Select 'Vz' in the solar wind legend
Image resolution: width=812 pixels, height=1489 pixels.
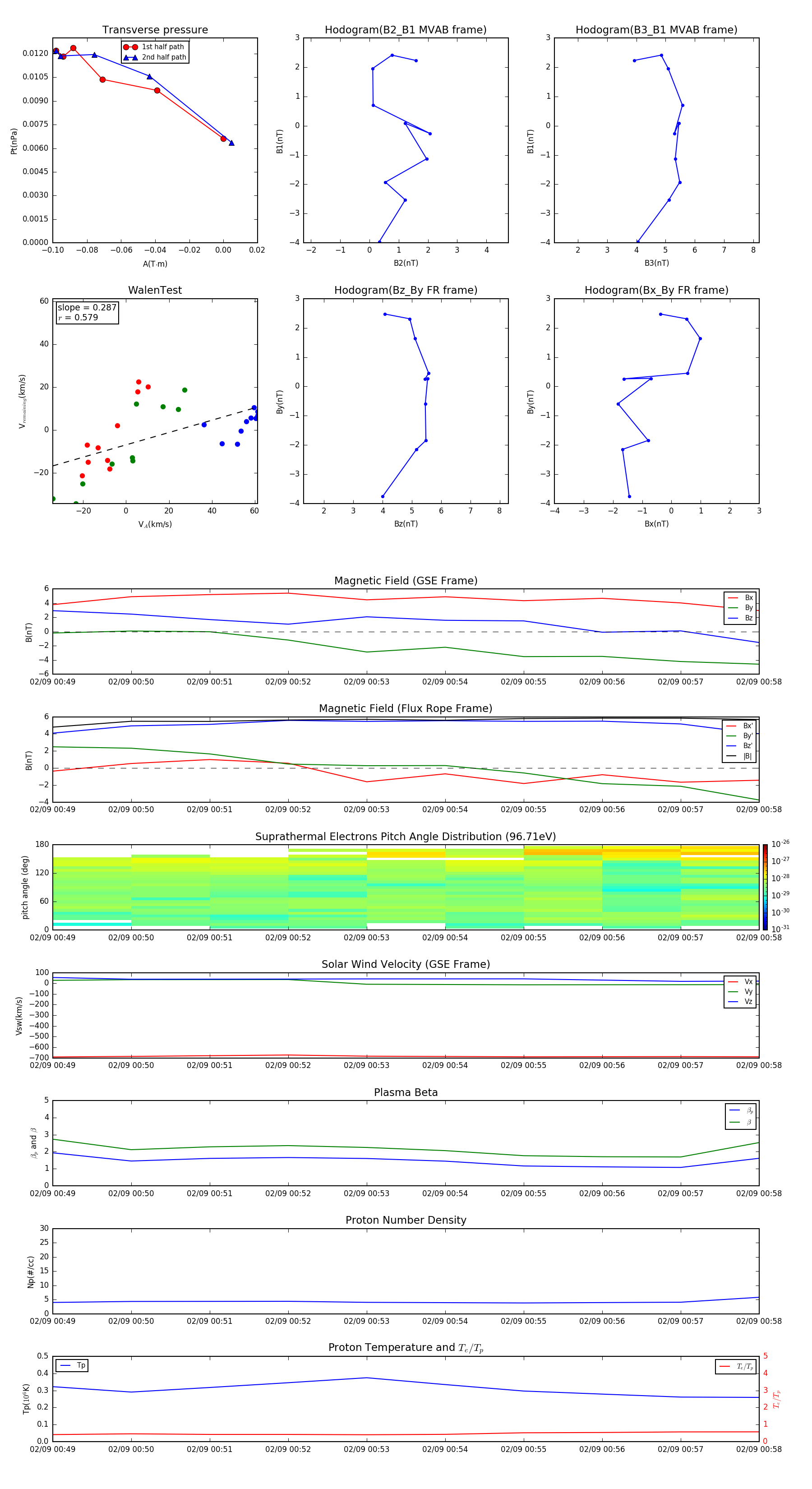click(x=740, y=1002)
